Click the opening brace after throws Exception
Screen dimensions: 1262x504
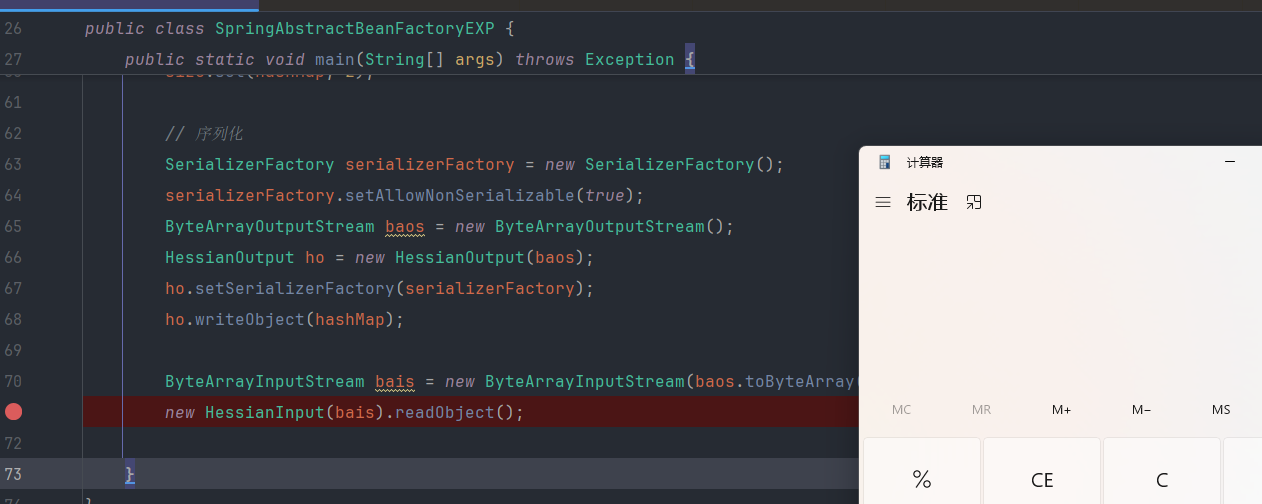point(690,59)
